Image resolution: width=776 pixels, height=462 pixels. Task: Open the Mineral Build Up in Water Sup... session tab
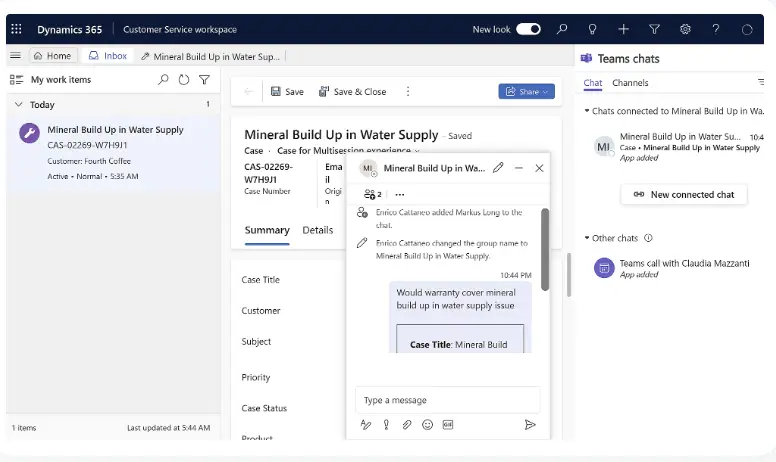click(x=210, y=56)
